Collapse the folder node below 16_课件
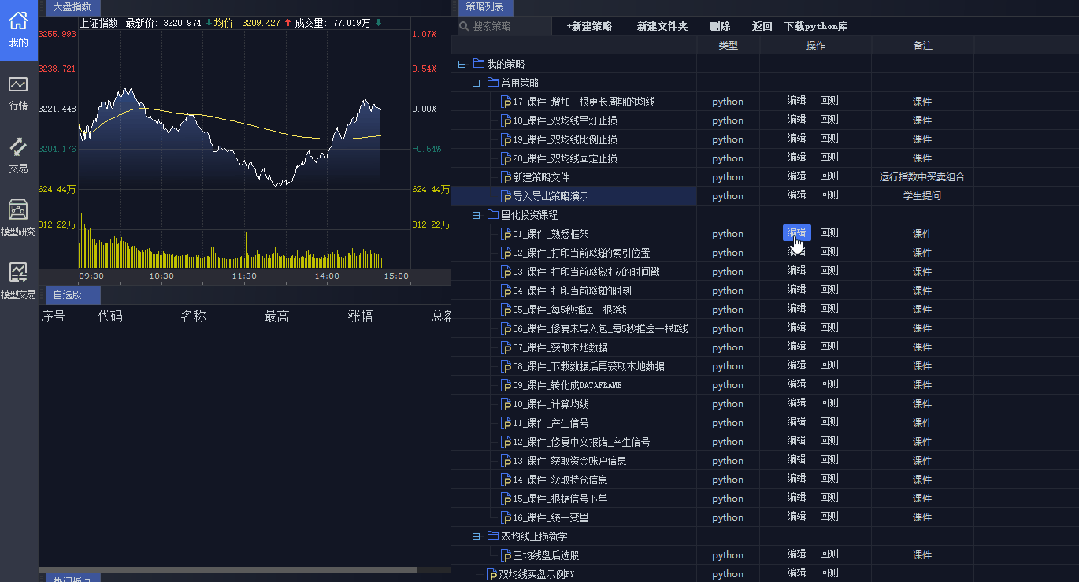 tap(476, 537)
